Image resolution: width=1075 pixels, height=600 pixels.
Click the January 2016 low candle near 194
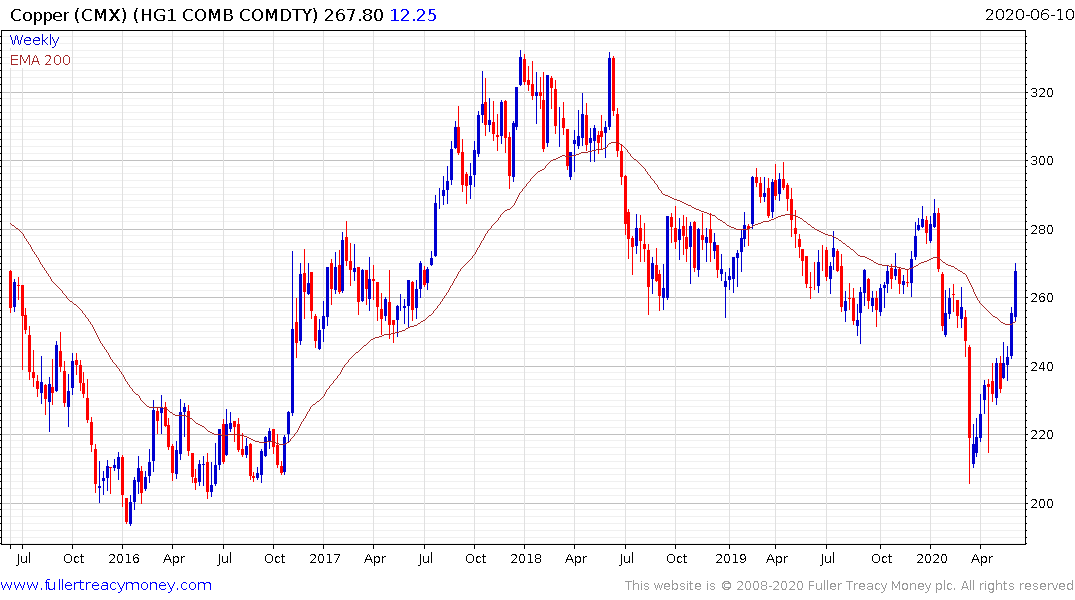(130, 512)
